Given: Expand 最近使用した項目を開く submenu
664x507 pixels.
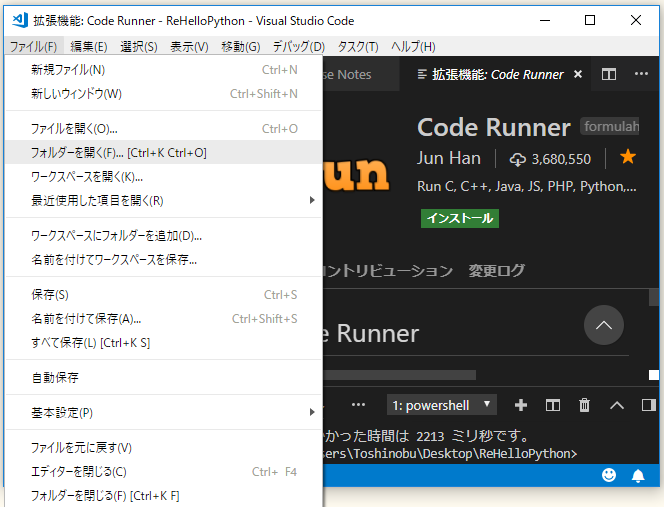Looking at the screenshot, I should pos(163,200).
